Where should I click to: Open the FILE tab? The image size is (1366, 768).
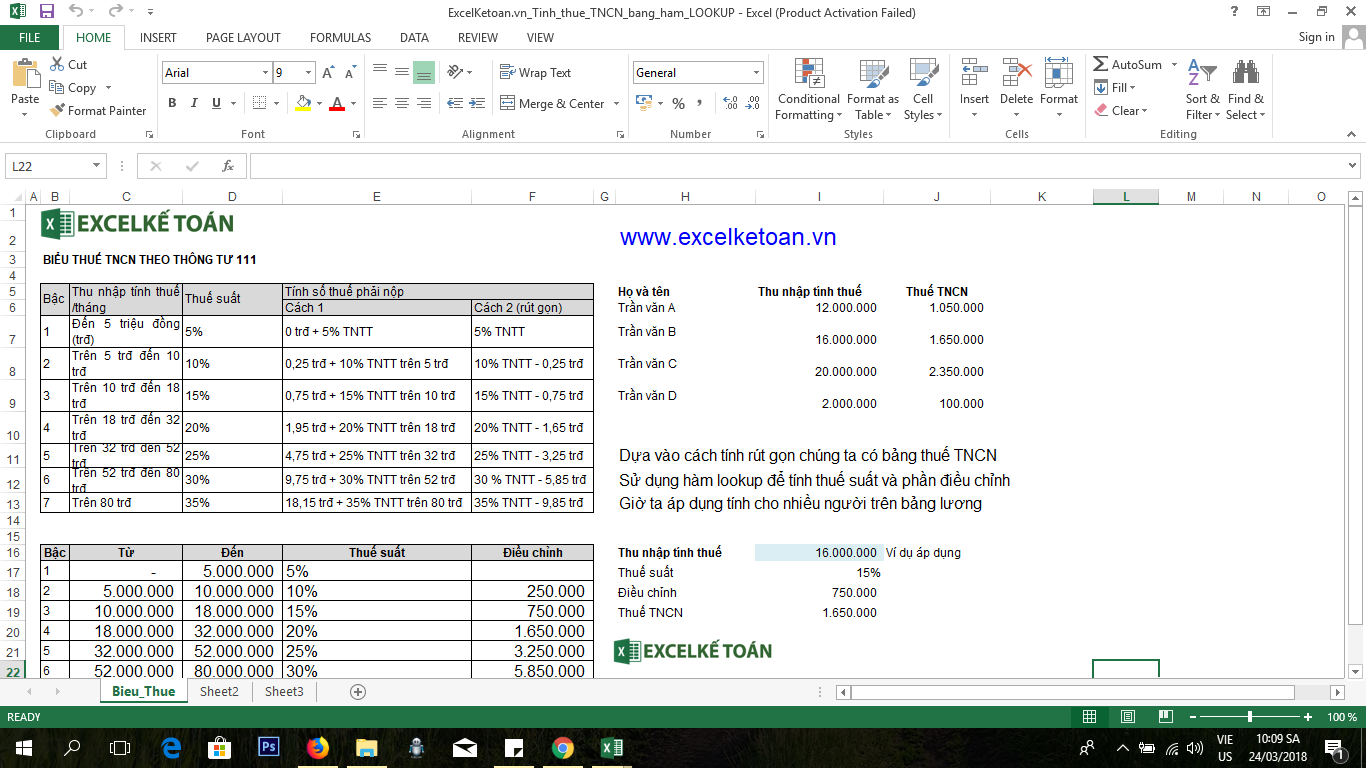(30, 38)
